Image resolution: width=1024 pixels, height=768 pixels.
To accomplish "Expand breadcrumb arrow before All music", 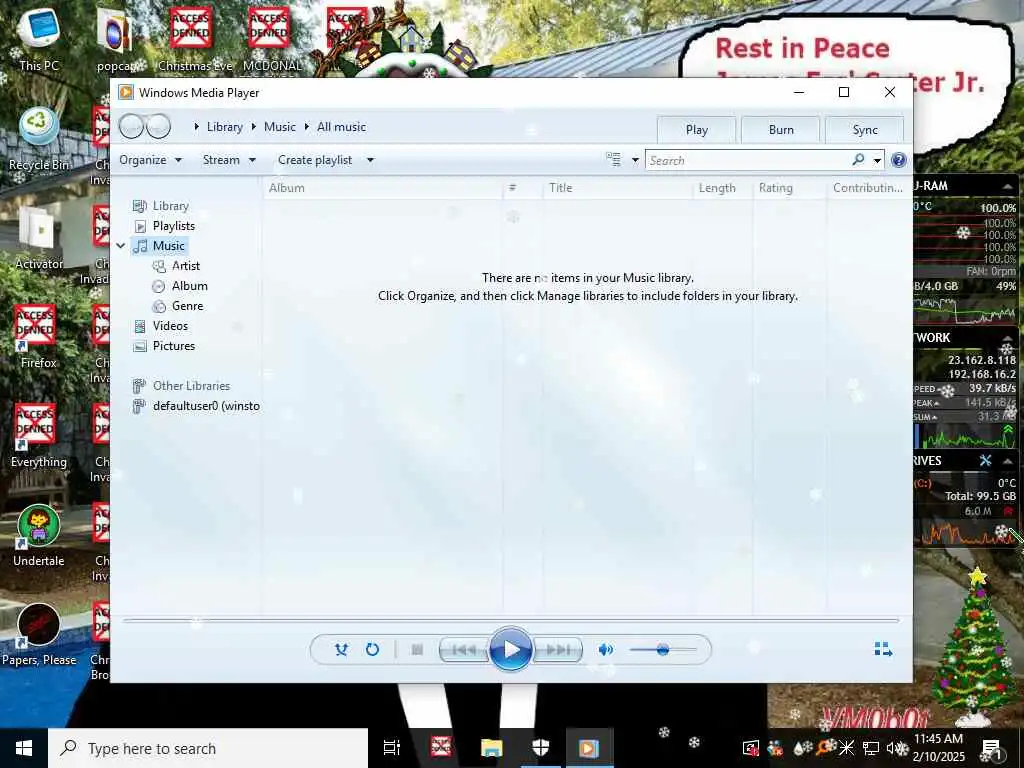I will 306,127.
